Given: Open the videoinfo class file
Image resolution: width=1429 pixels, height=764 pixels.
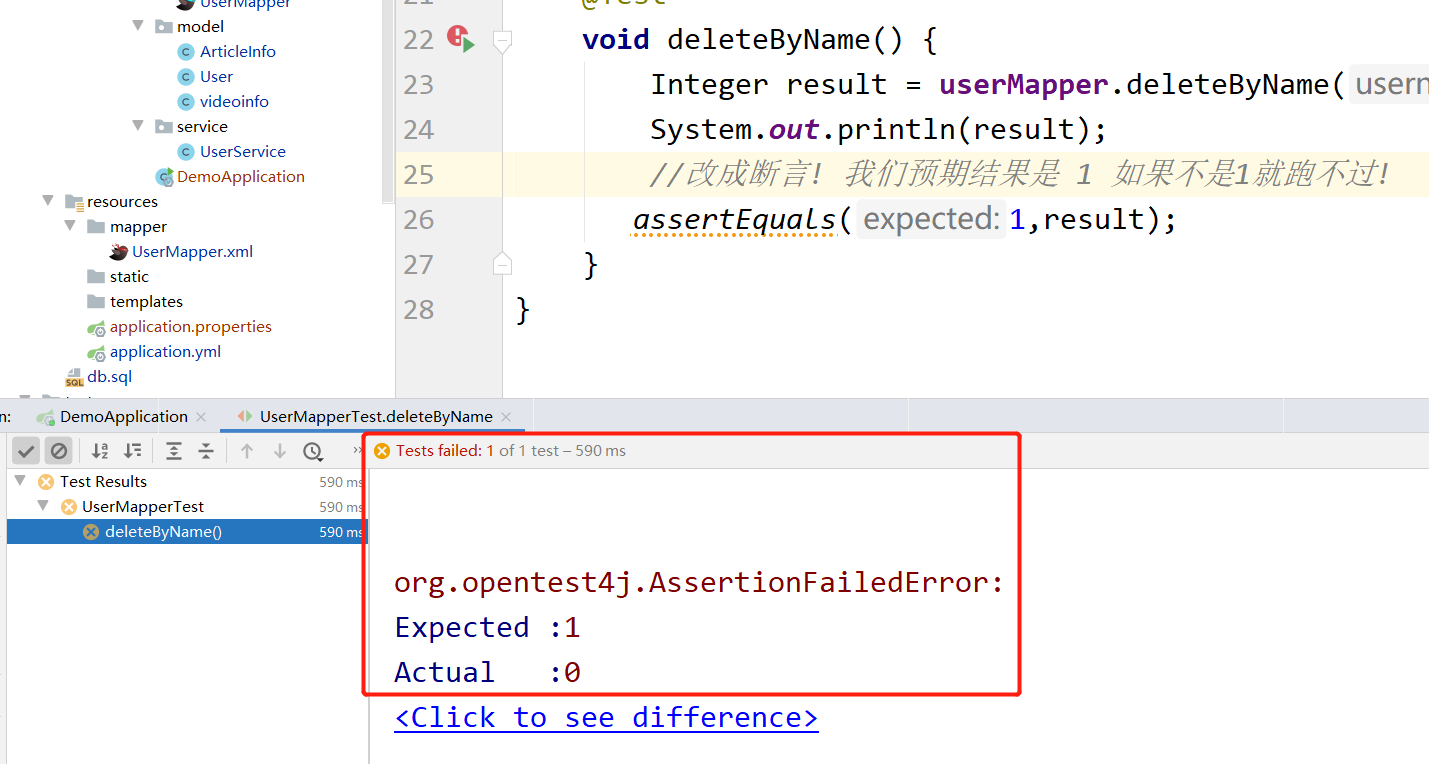Looking at the screenshot, I should 234,101.
